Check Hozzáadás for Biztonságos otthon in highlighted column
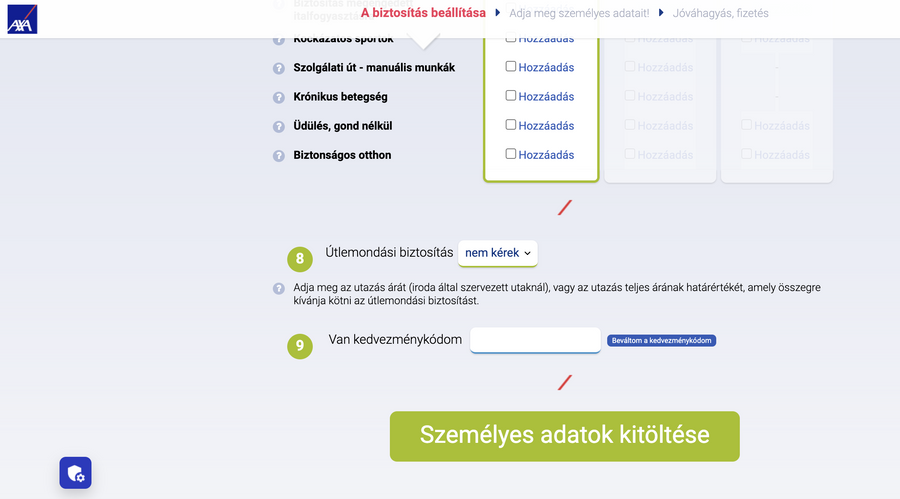900x499 pixels. click(x=511, y=154)
